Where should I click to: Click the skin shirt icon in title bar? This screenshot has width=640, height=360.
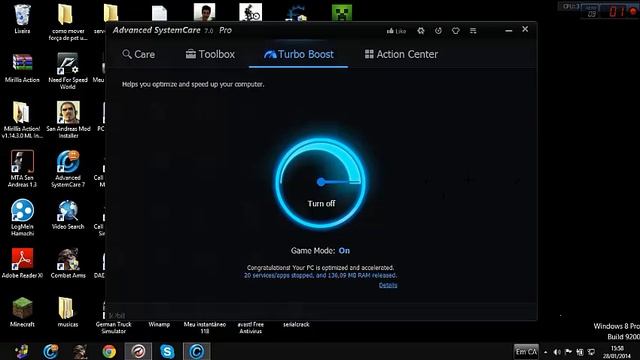(x=456, y=31)
